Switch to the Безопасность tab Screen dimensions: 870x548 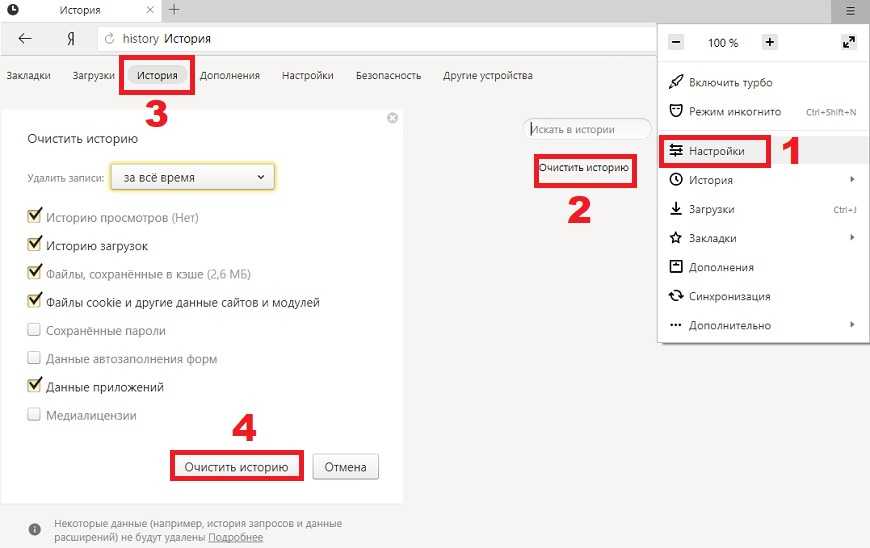[388, 75]
